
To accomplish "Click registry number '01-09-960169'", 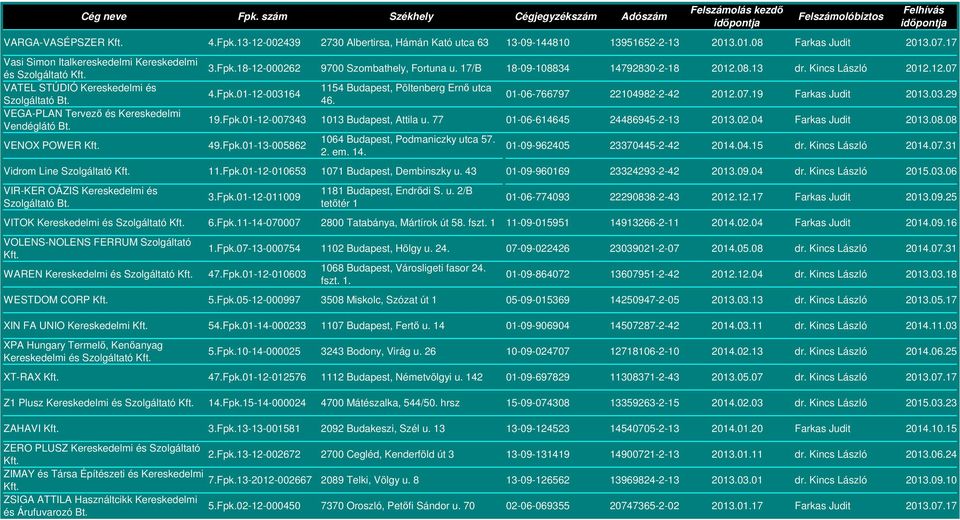I will [538, 171].
